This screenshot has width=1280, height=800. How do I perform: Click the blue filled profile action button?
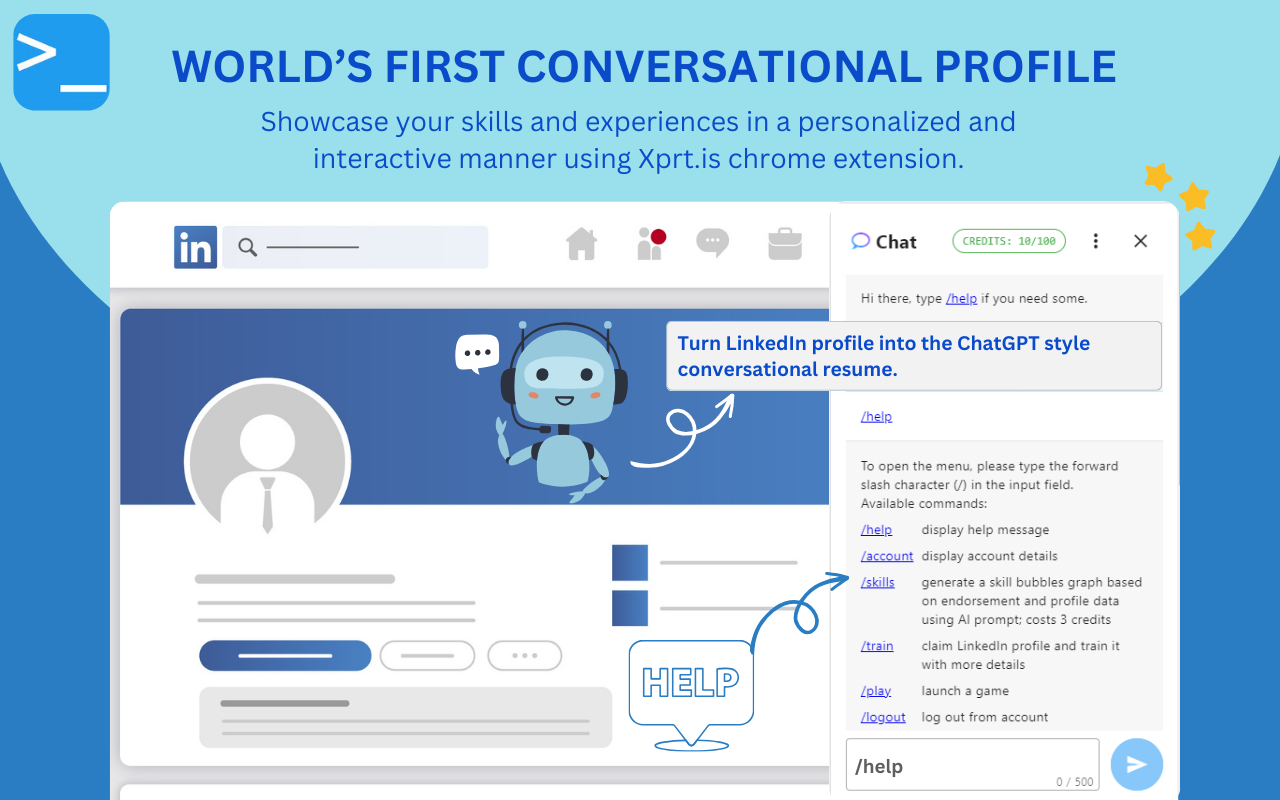pyautogui.click(x=285, y=655)
